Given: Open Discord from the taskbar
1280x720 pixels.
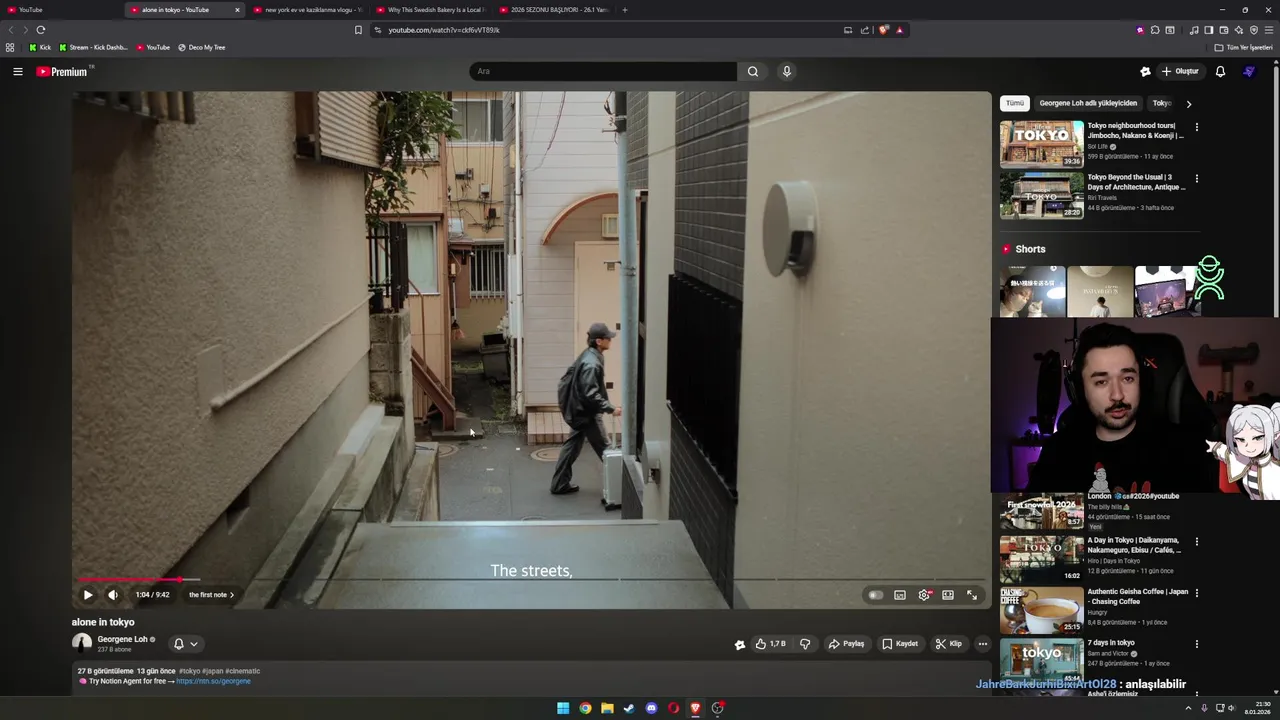Looking at the screenshot, I should 651,708.
